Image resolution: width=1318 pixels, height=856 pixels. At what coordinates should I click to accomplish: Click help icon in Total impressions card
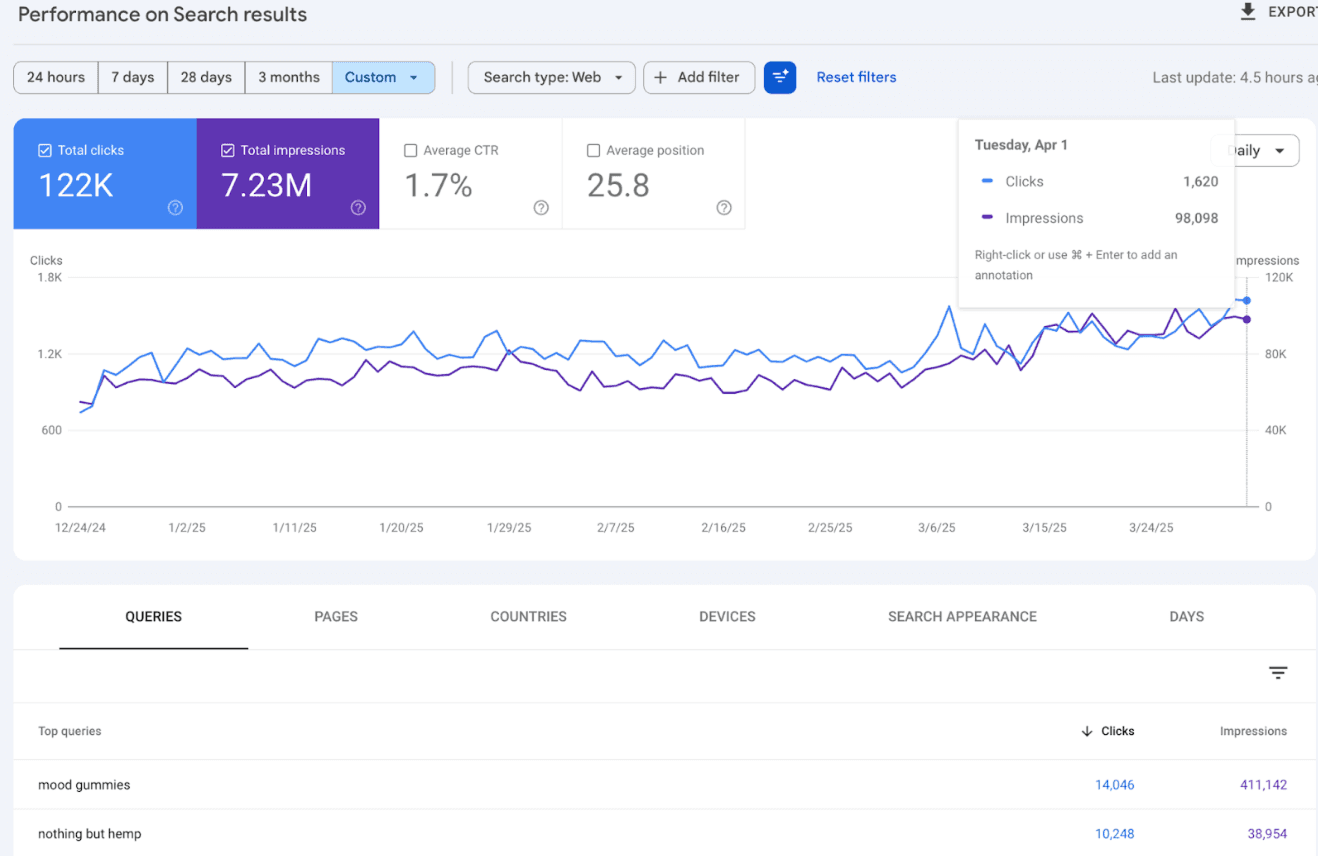(358, 208)
